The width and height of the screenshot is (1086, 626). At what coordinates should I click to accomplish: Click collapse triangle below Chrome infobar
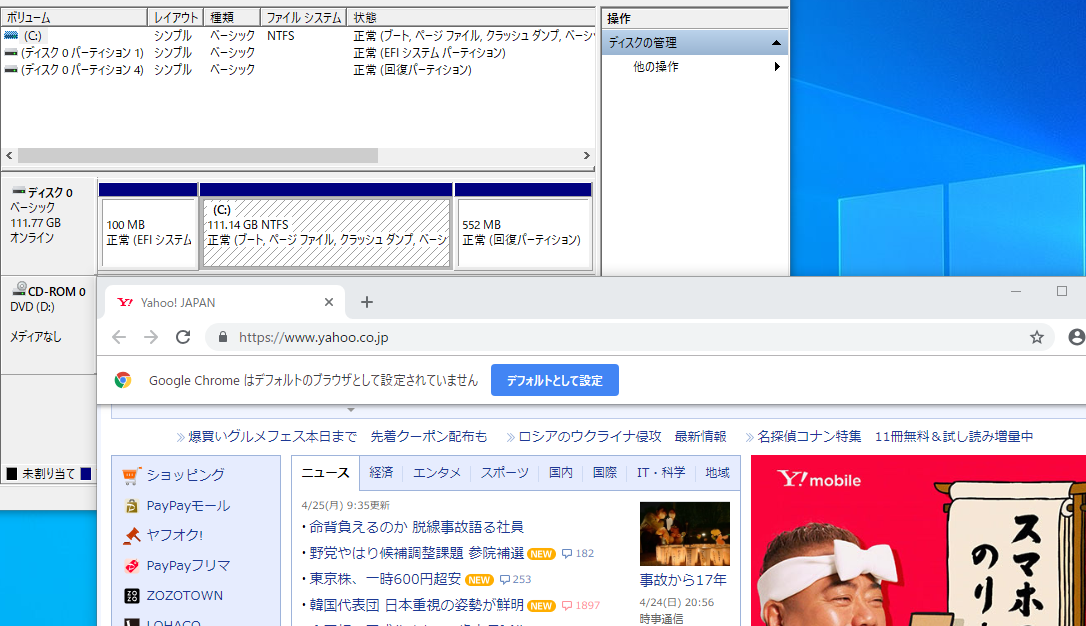pos(351,410)
